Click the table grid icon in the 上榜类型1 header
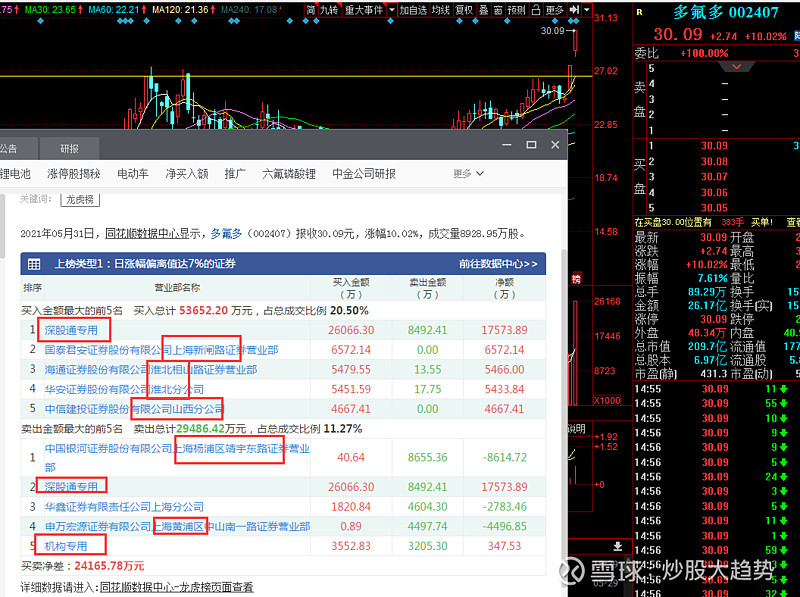Screen dimensions: 800x597 tap(34, 264)
